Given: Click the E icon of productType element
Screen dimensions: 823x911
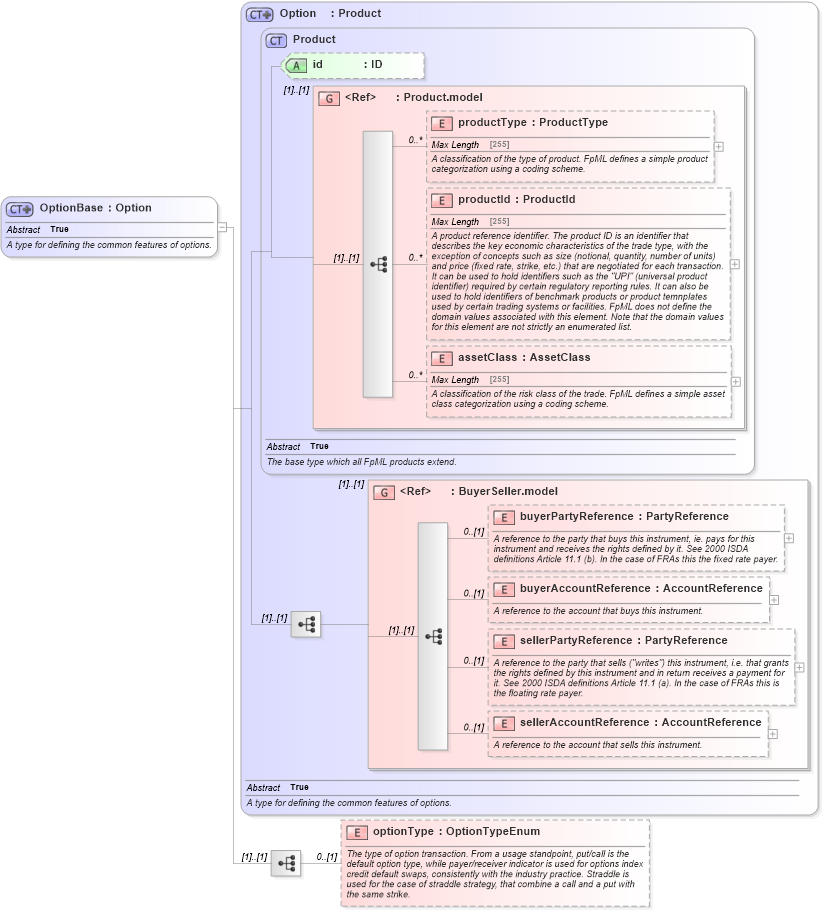Looking at the screenshot, I should pyautogui.click(x=441, y=123).
